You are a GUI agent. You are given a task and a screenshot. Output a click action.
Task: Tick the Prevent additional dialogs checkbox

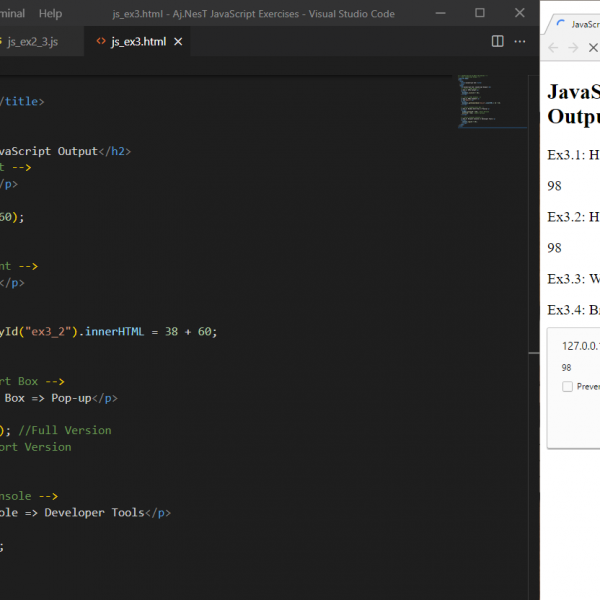[x=568, y=386]
